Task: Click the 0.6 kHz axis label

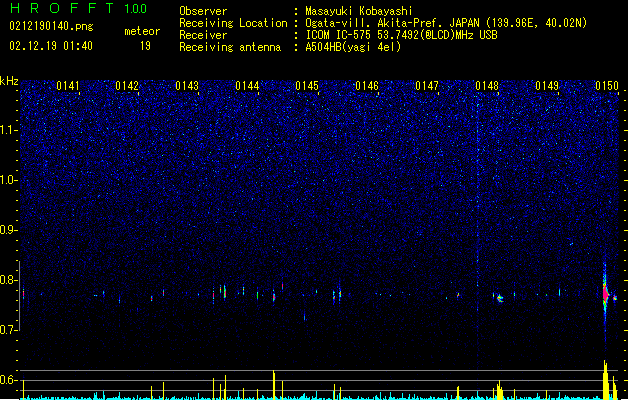Action: (x=9, y=380)
